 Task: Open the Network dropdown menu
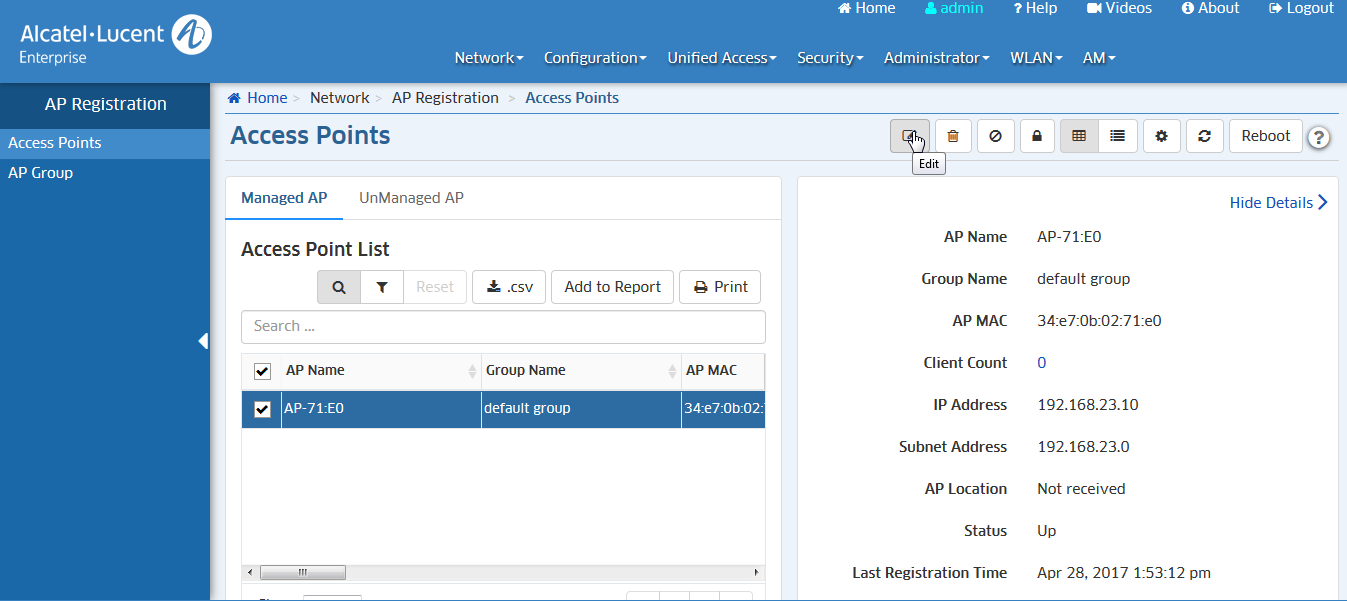[488, 58]
